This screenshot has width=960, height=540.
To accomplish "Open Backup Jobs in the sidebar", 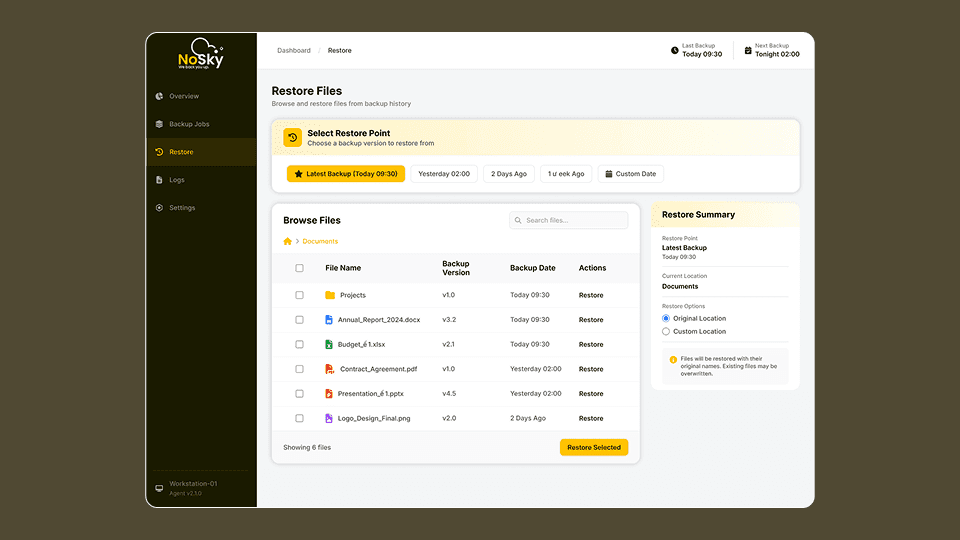I will [189, 124].
